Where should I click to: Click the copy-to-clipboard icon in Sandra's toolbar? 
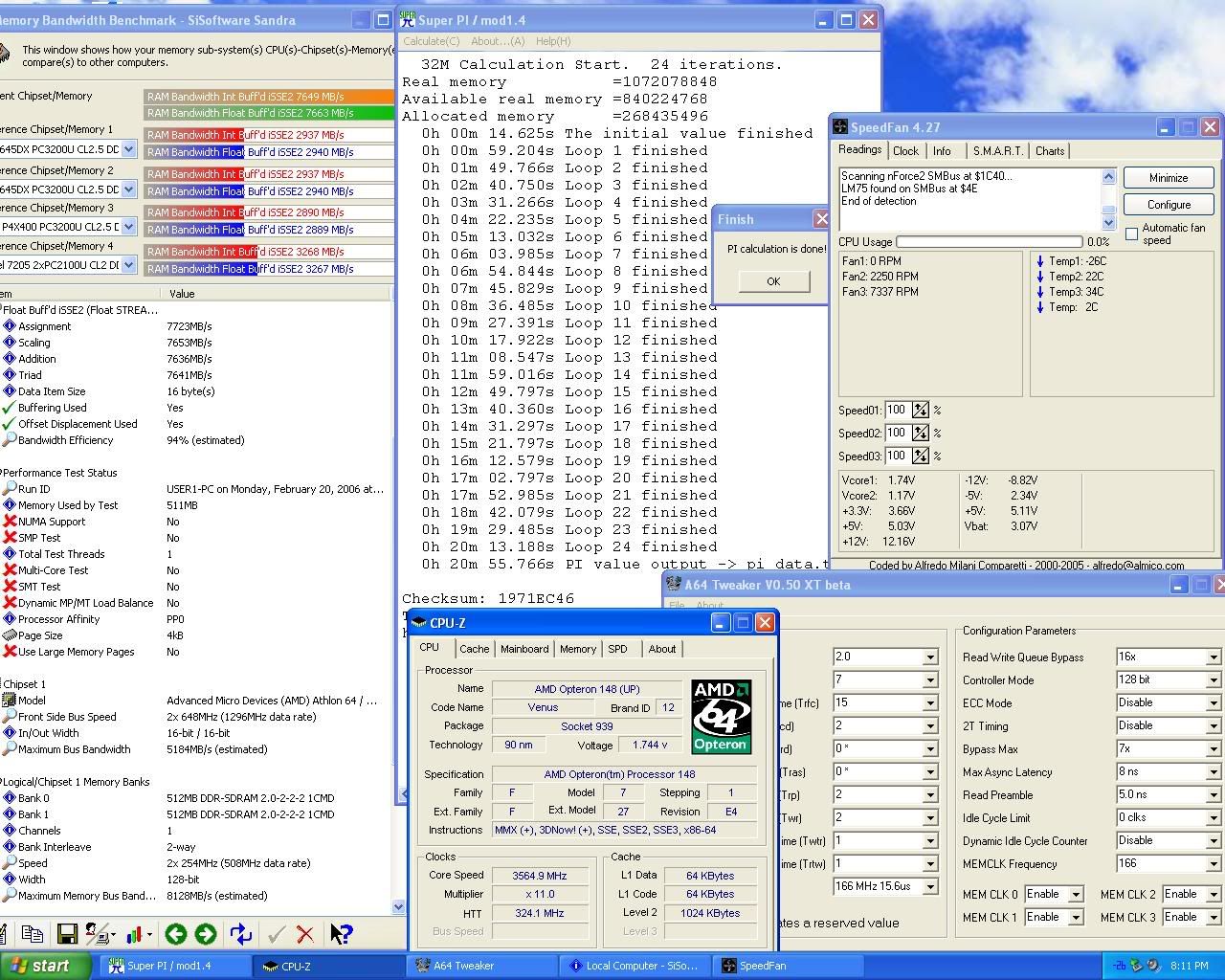point(32,934)
